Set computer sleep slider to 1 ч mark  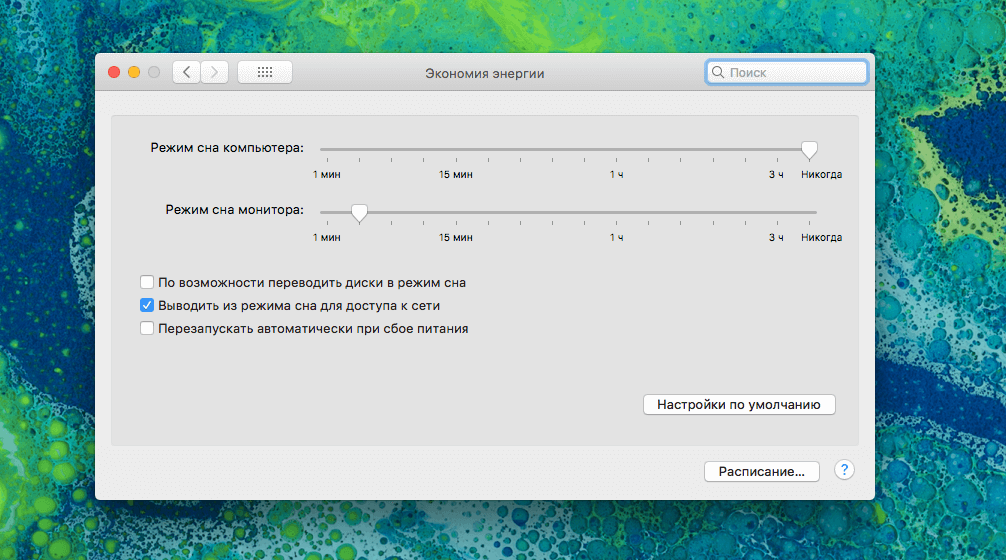pyautogui.click(x=617, y=149)
